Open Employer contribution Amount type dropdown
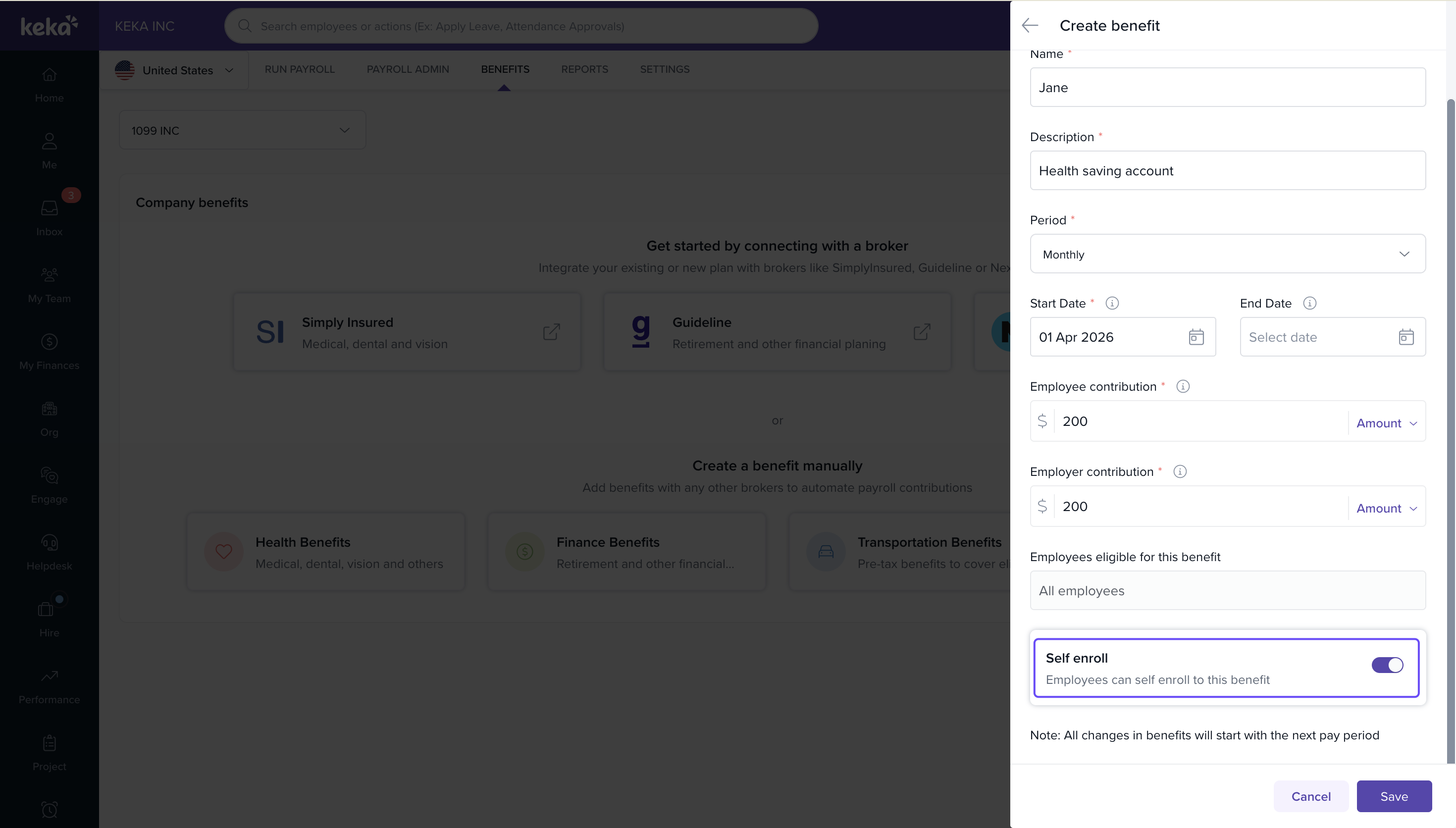This screenshot has height=828, width=1456. point(1386,508)
